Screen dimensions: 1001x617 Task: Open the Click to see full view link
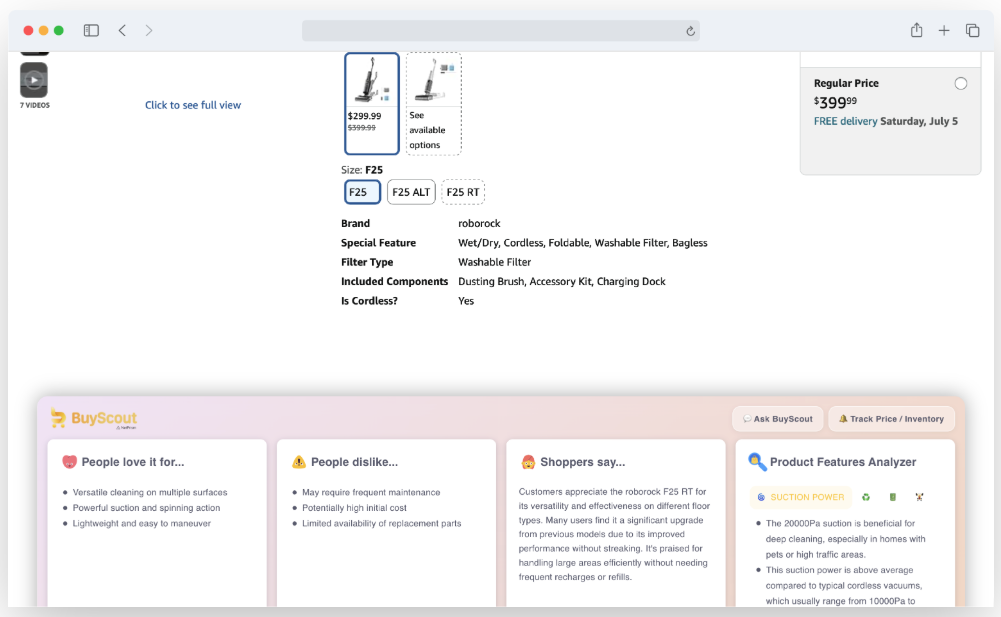pos(193,105)
